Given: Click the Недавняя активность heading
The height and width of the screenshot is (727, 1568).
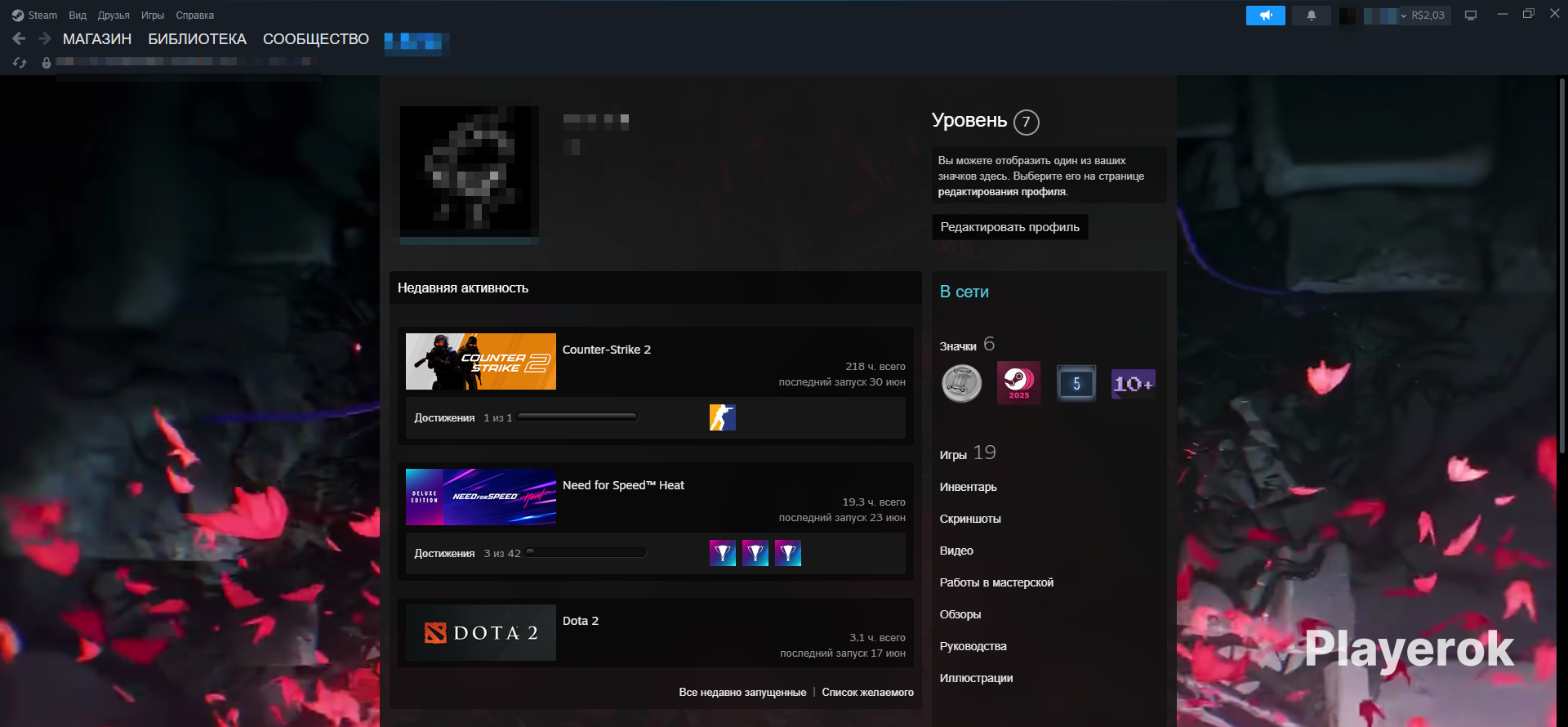Looking at the screenshot, I should pos(463,288).
